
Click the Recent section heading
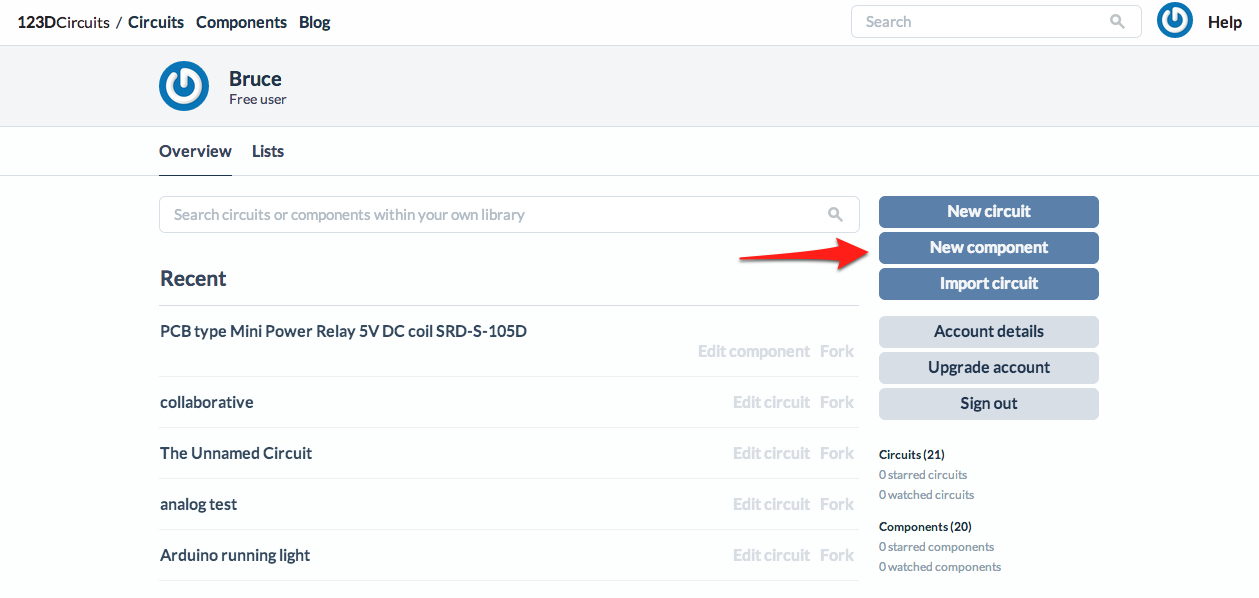[193, 278]
